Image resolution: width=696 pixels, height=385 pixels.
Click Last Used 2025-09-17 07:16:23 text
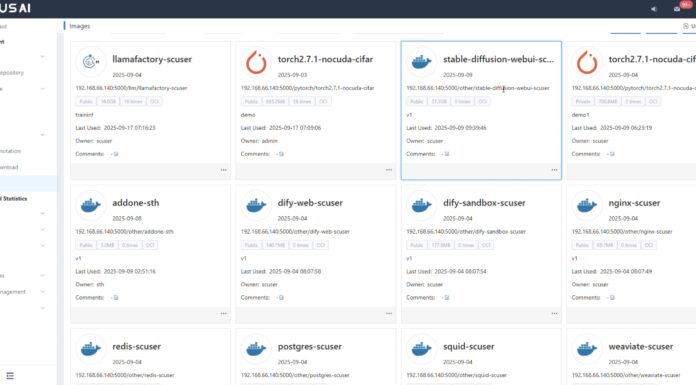click(x=115, y=128)
